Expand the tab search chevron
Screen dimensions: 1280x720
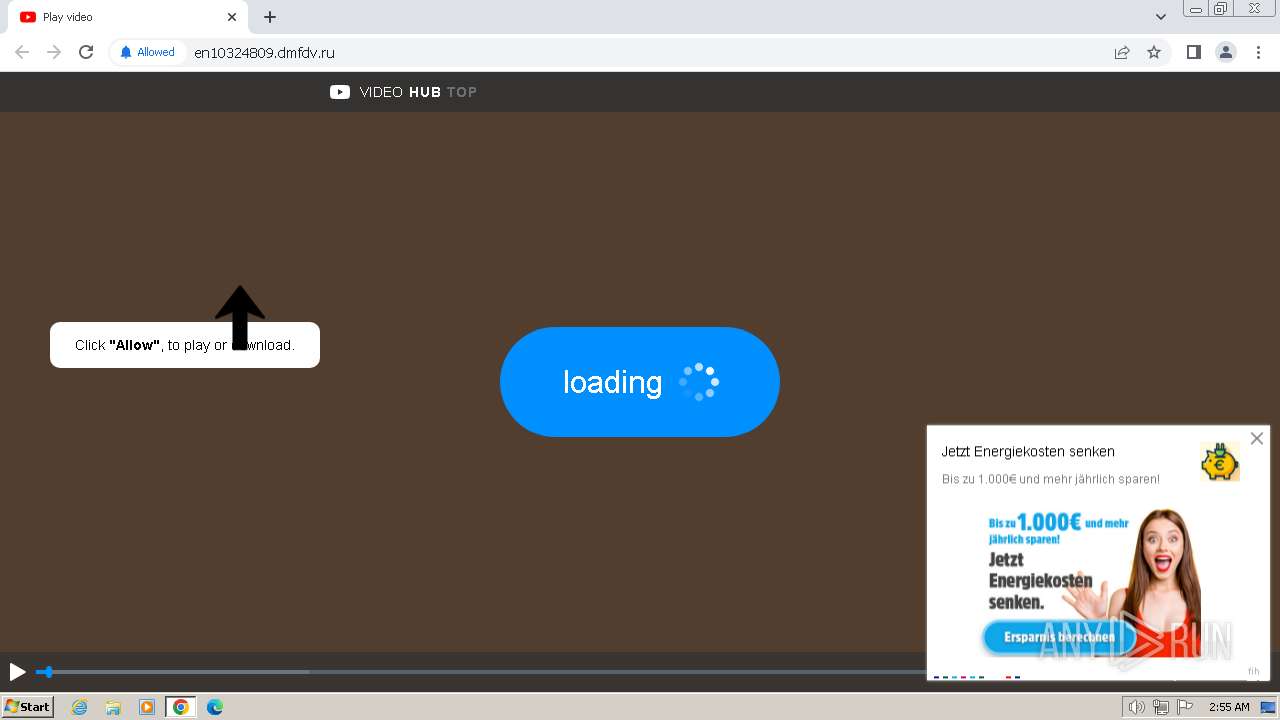tap(1161, 17)
